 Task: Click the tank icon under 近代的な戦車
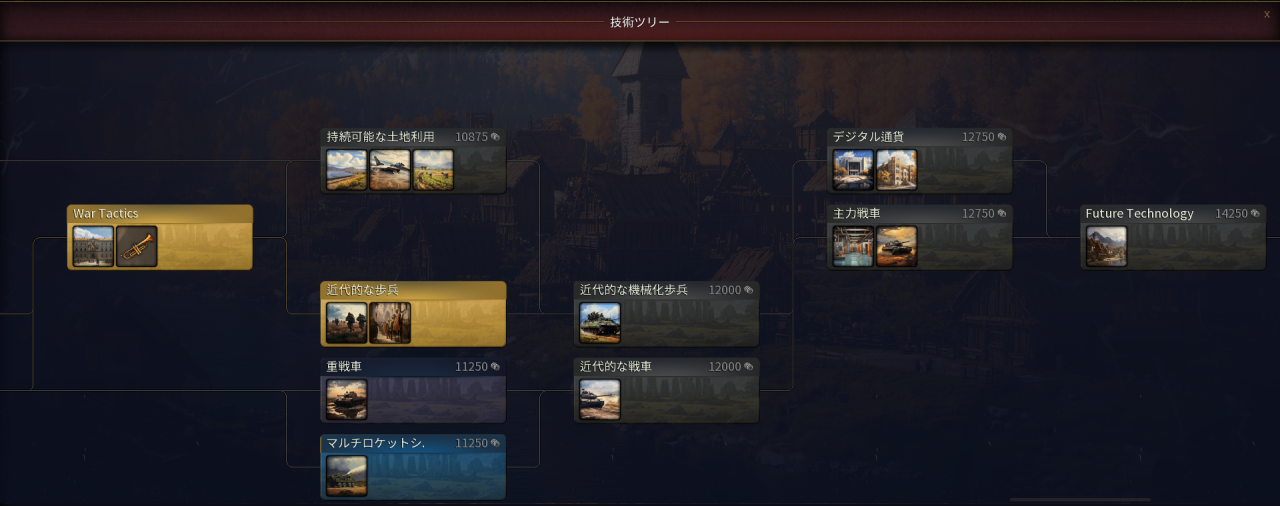pos(600,399)
